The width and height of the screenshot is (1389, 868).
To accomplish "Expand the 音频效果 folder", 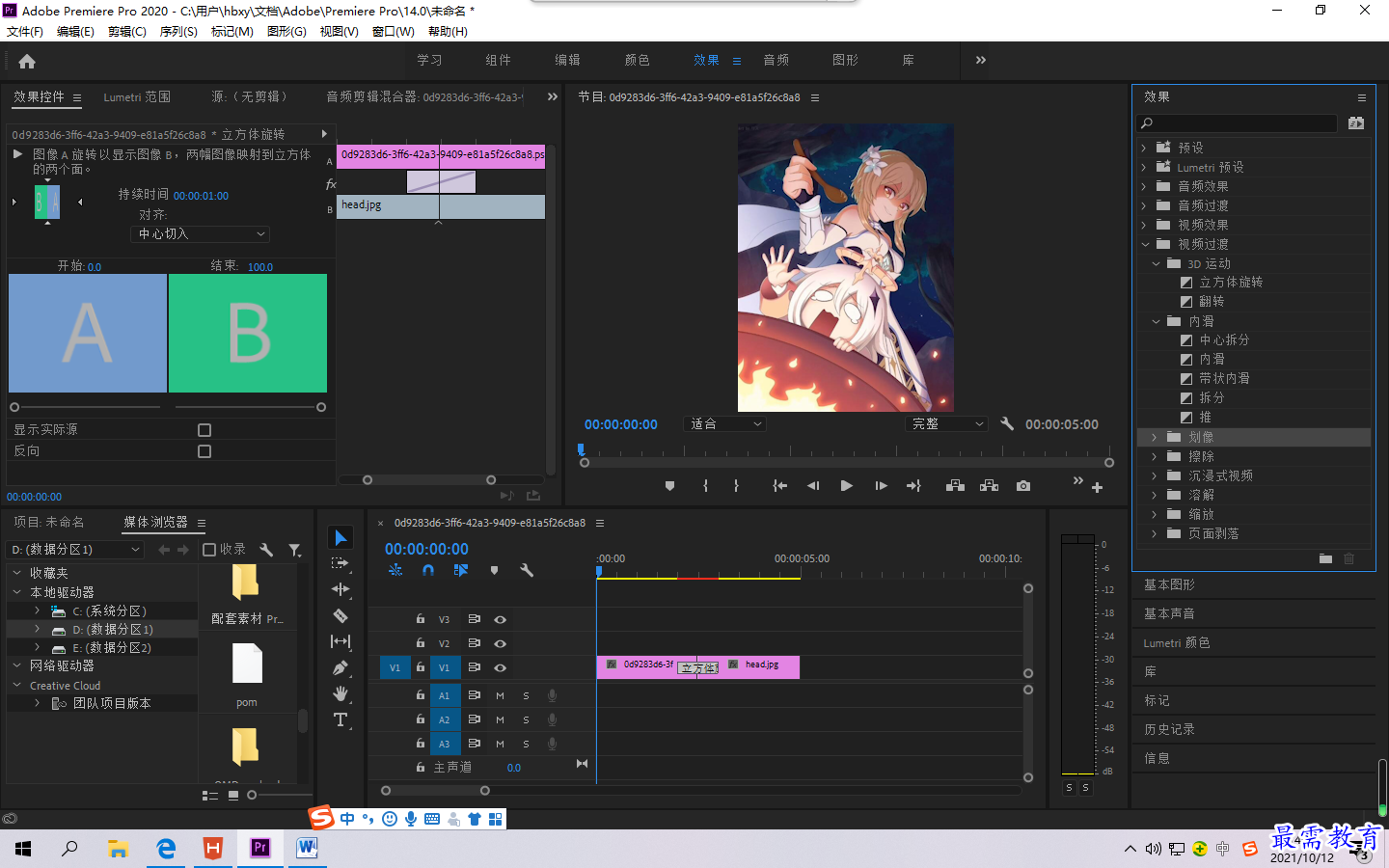I will pos(1144,186).
